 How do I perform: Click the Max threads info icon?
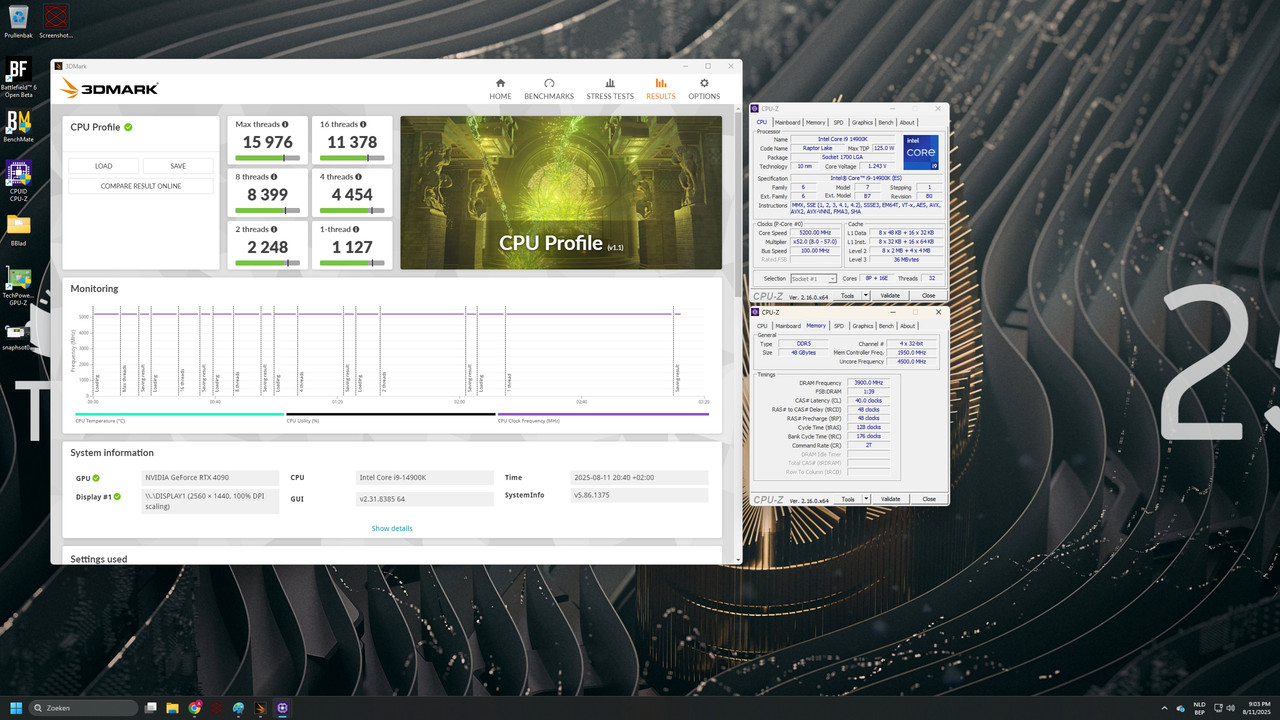coord(287,124)
